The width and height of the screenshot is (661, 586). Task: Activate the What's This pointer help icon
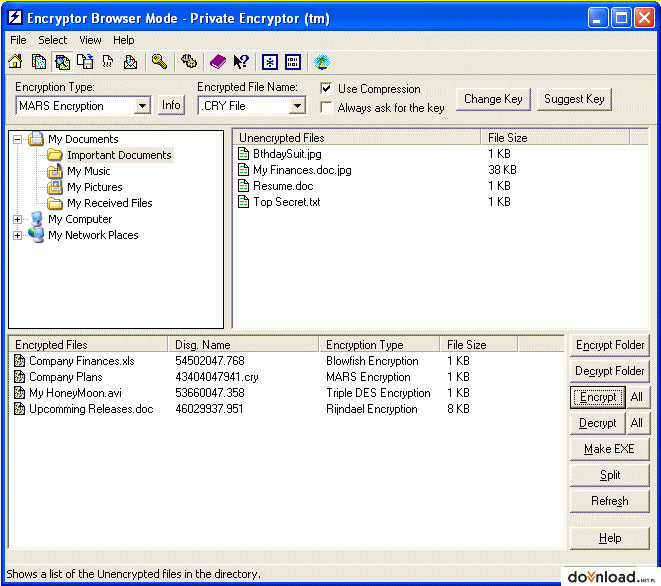[x=241, y=62]
